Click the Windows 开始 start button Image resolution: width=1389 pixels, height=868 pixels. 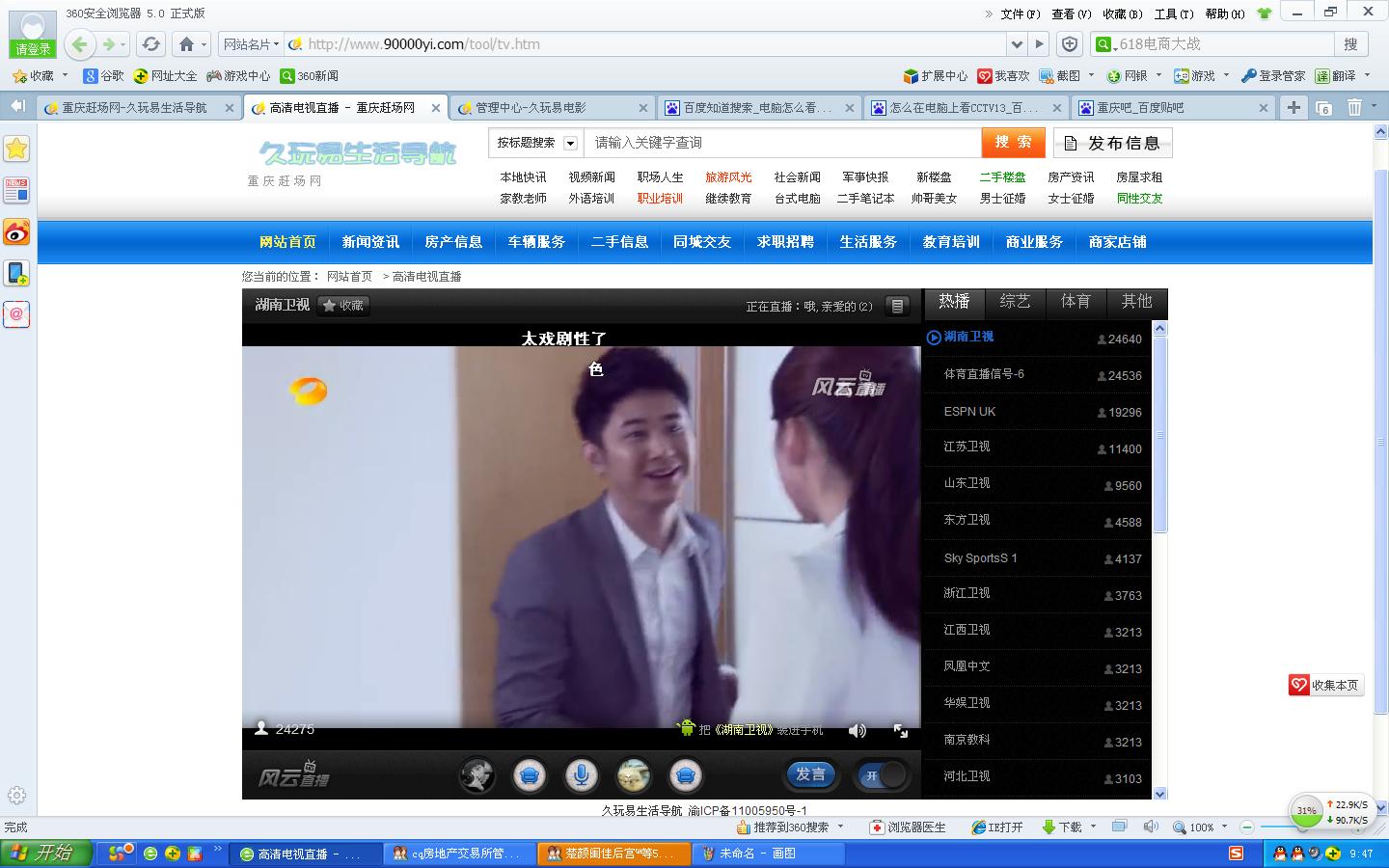pyautogui.click(x=46, y=854)
